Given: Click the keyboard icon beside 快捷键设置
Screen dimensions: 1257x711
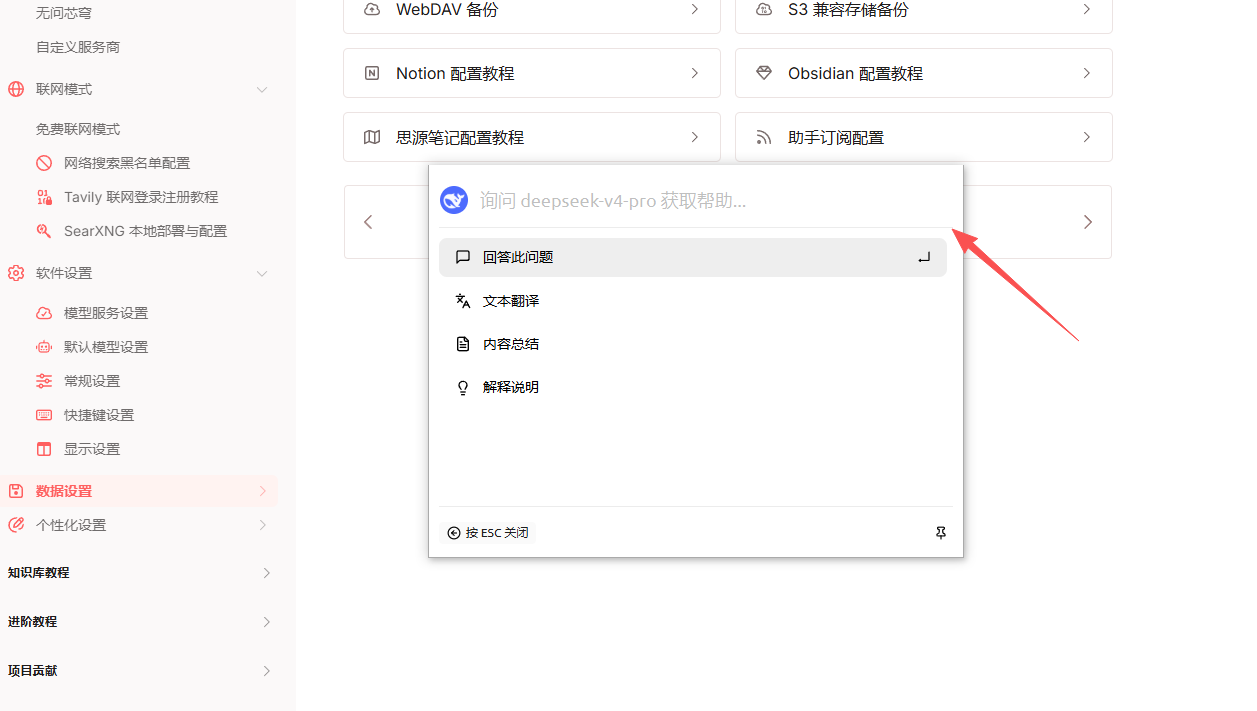Looking at the screenshot, I should (44, 415).
